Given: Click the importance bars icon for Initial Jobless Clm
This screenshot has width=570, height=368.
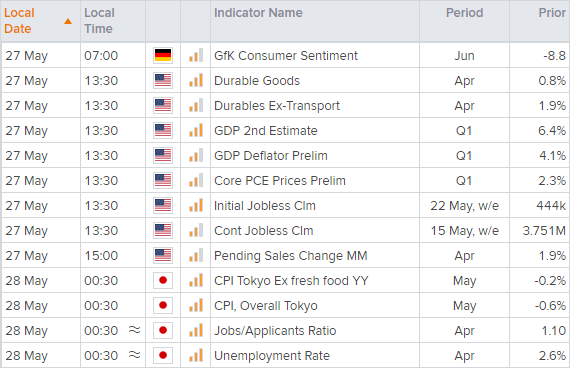Looking at the screenshot, I should click(196, 205).
